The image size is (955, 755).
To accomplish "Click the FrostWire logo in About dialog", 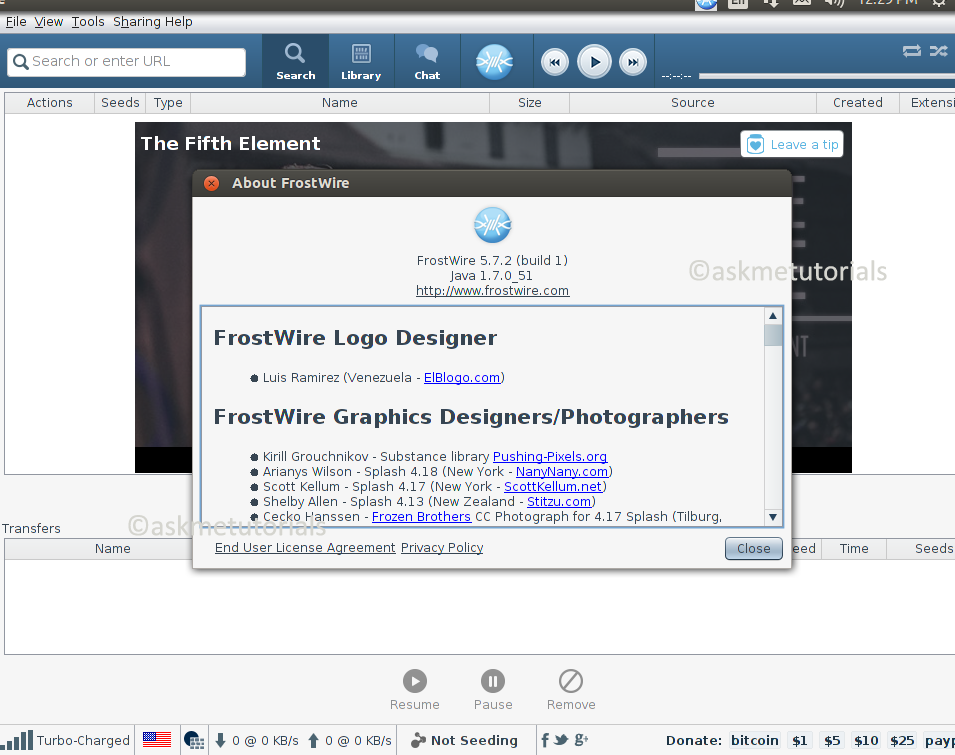I will (x=493, y=225).
